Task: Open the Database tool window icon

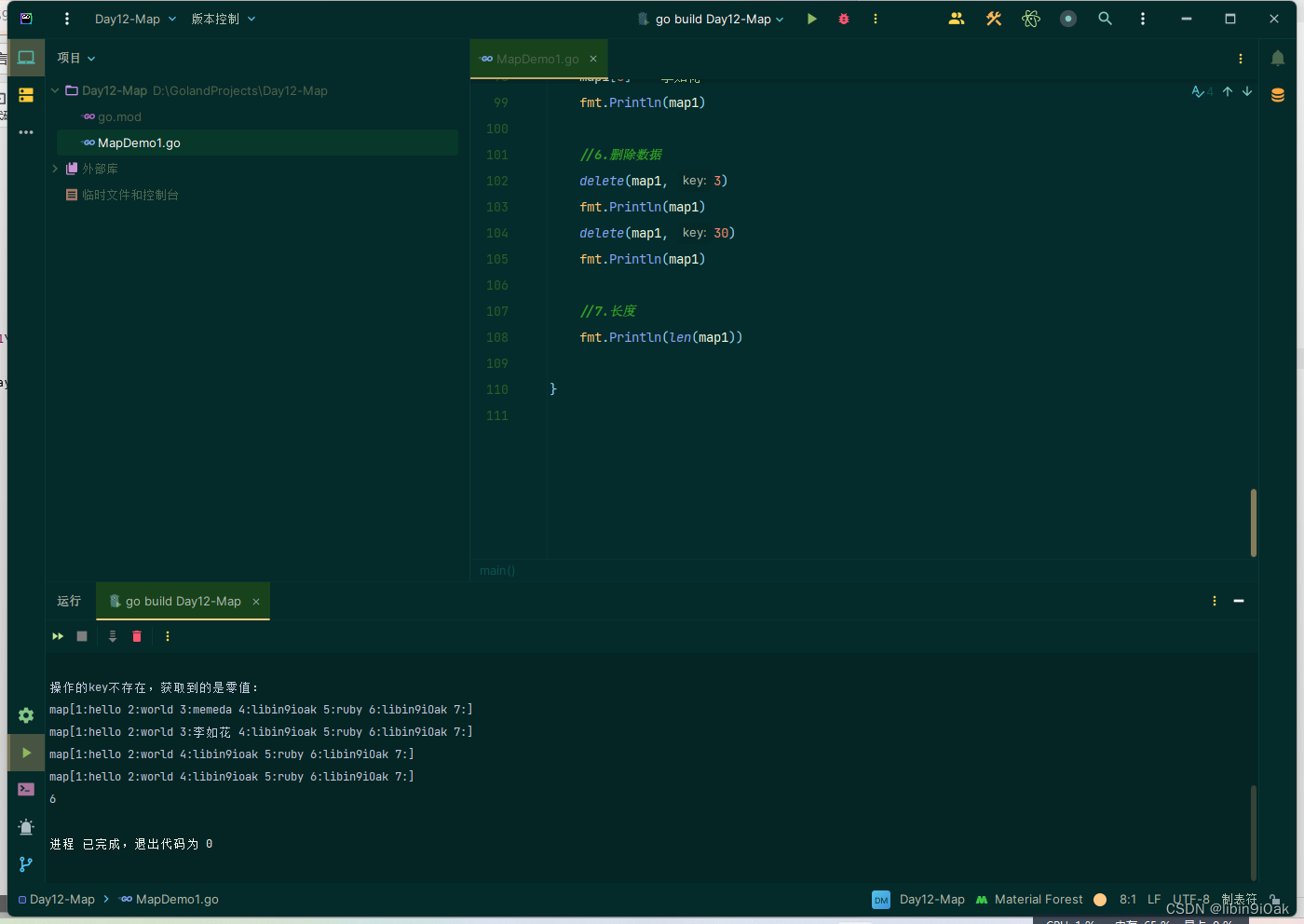Action: click(1278, 95)
